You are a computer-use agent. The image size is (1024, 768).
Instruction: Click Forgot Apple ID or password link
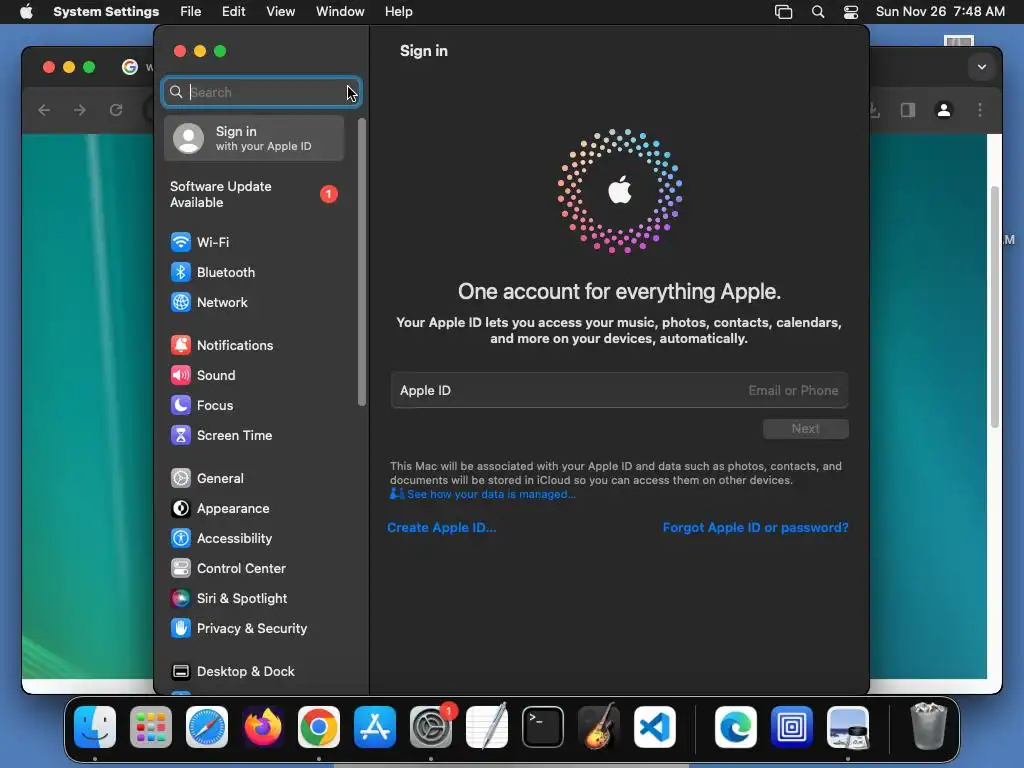coord(756,527)
